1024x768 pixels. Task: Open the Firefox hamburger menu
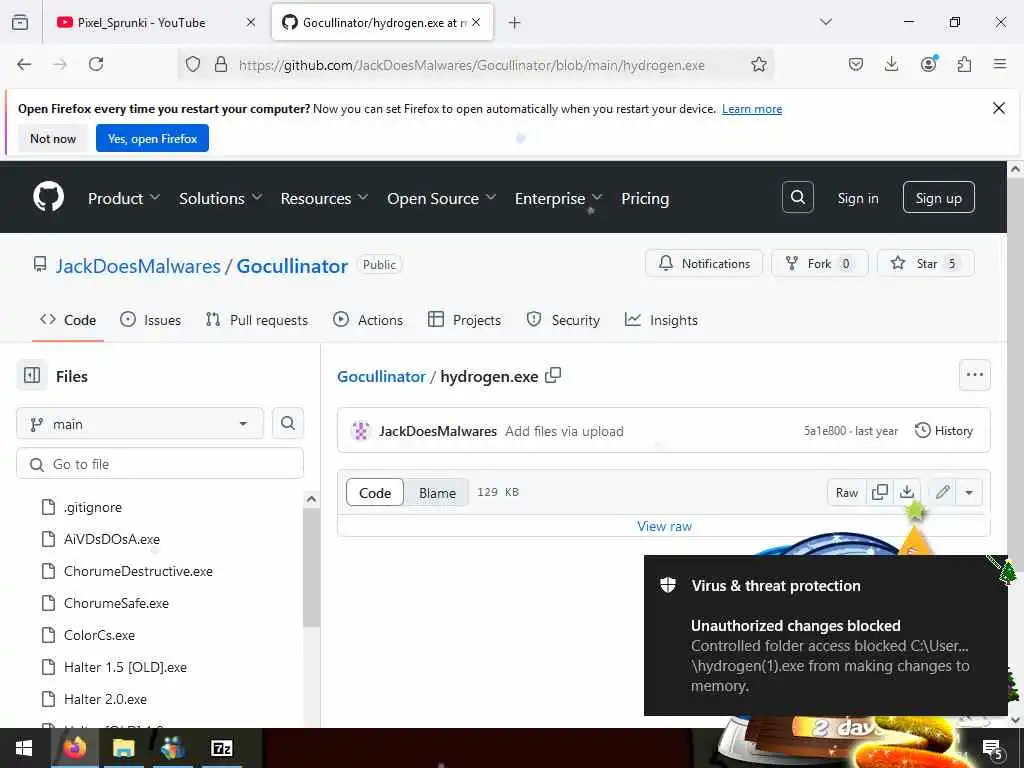(x=999, y=64)
